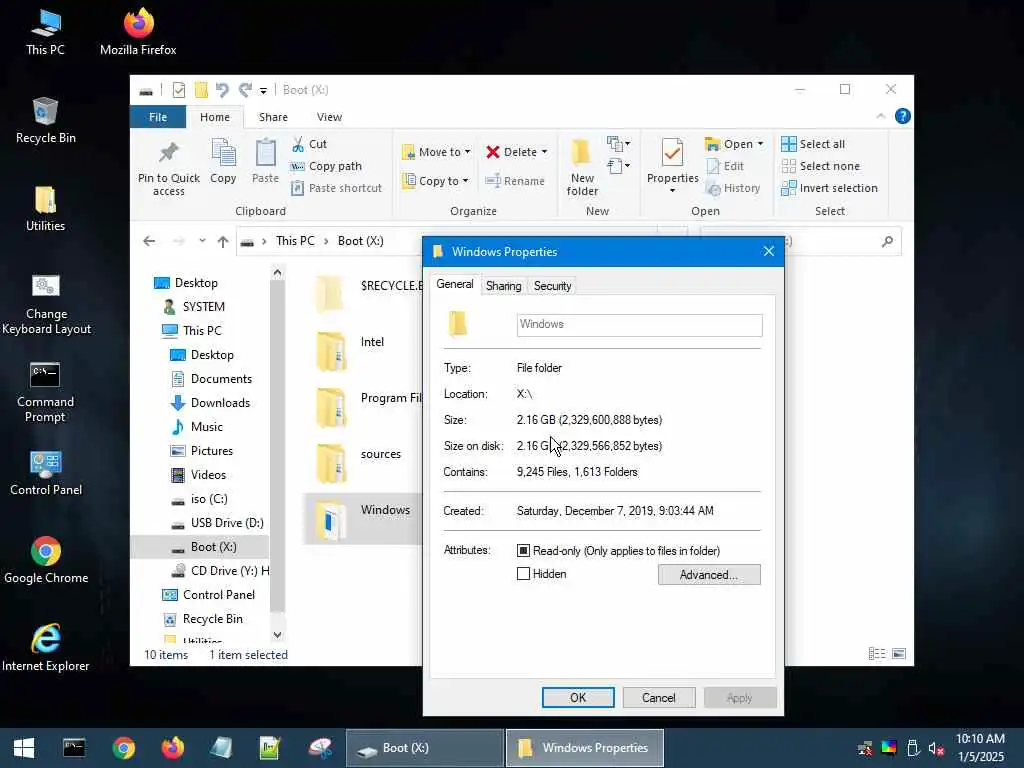Click the Copy ribbon icon
The height and width of the screenshot is (768, 1024).
[223, 161]
